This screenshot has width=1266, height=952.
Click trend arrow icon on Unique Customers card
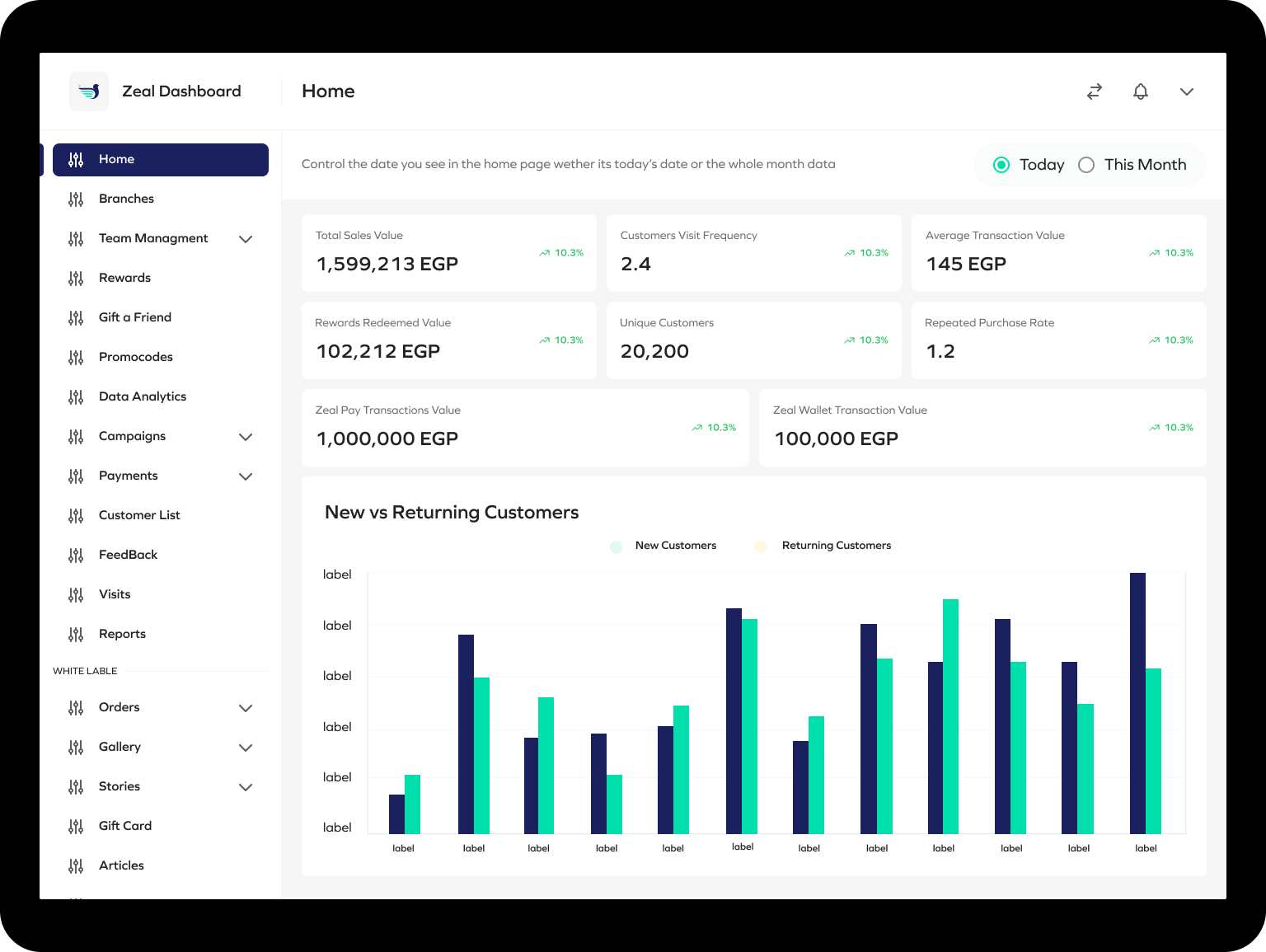pos(850,340)
